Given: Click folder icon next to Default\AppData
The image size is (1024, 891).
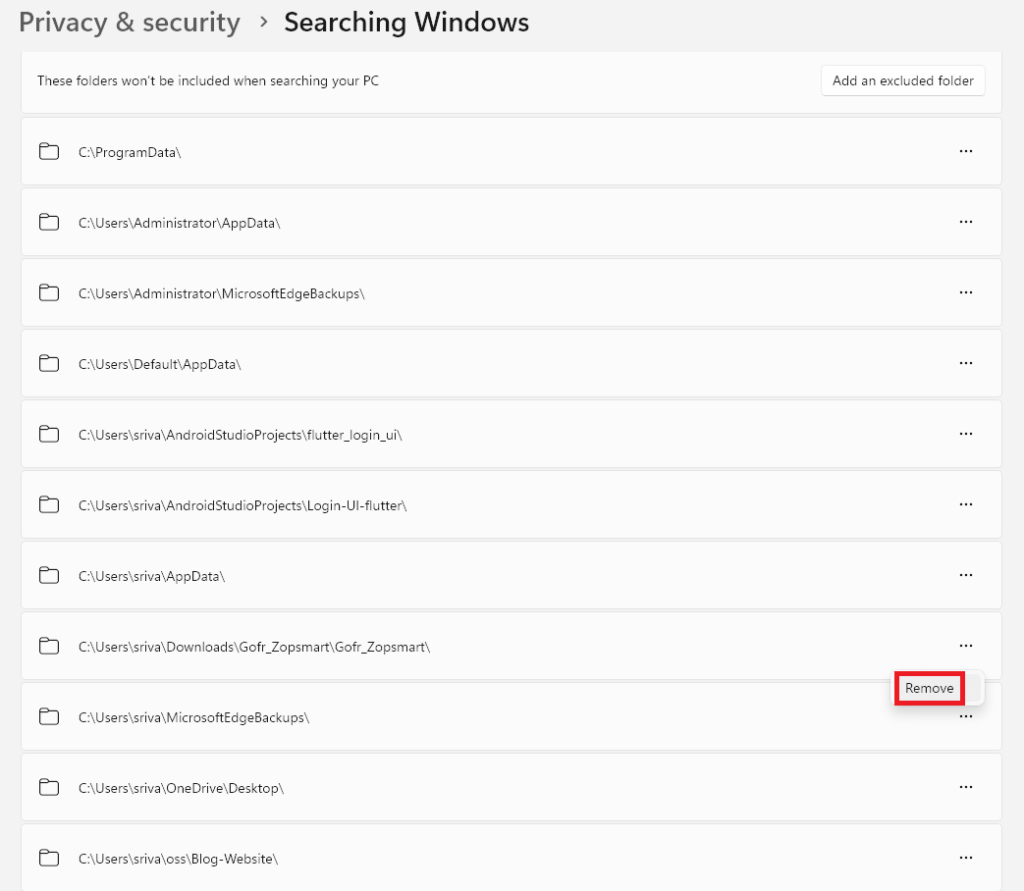Looking at the screenshot, I should point(48,364).
